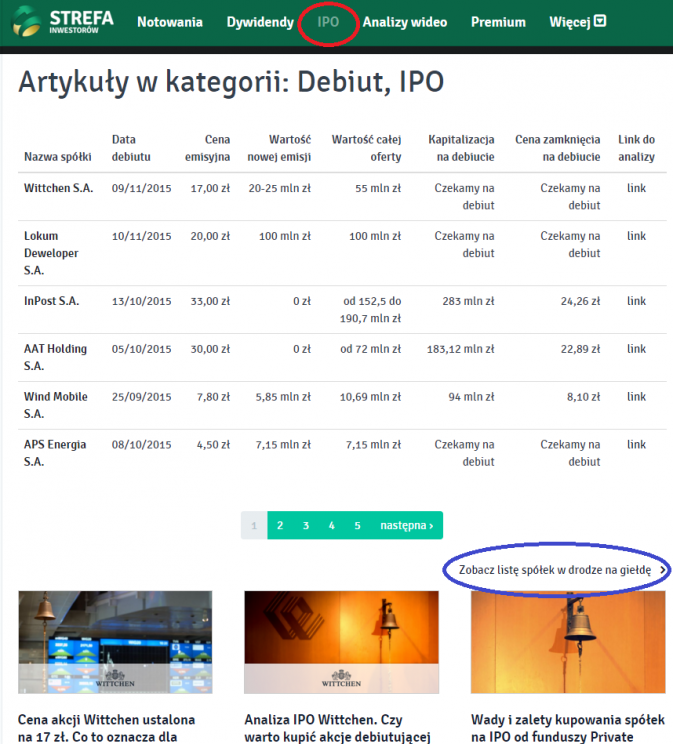Go to the IPO section
Viewport: 673px width, 744px height.
click(x=328, y=22)
